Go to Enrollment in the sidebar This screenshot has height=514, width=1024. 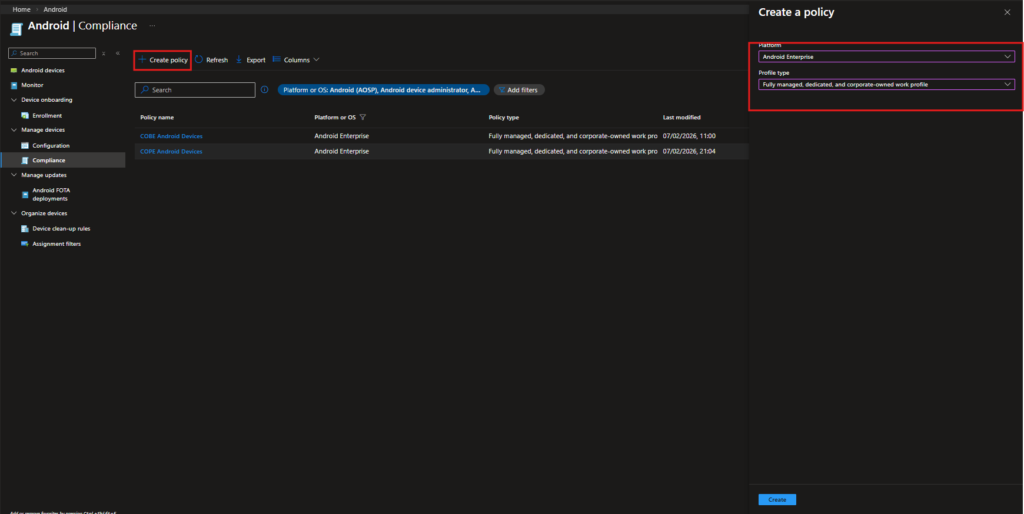point(47,116)
